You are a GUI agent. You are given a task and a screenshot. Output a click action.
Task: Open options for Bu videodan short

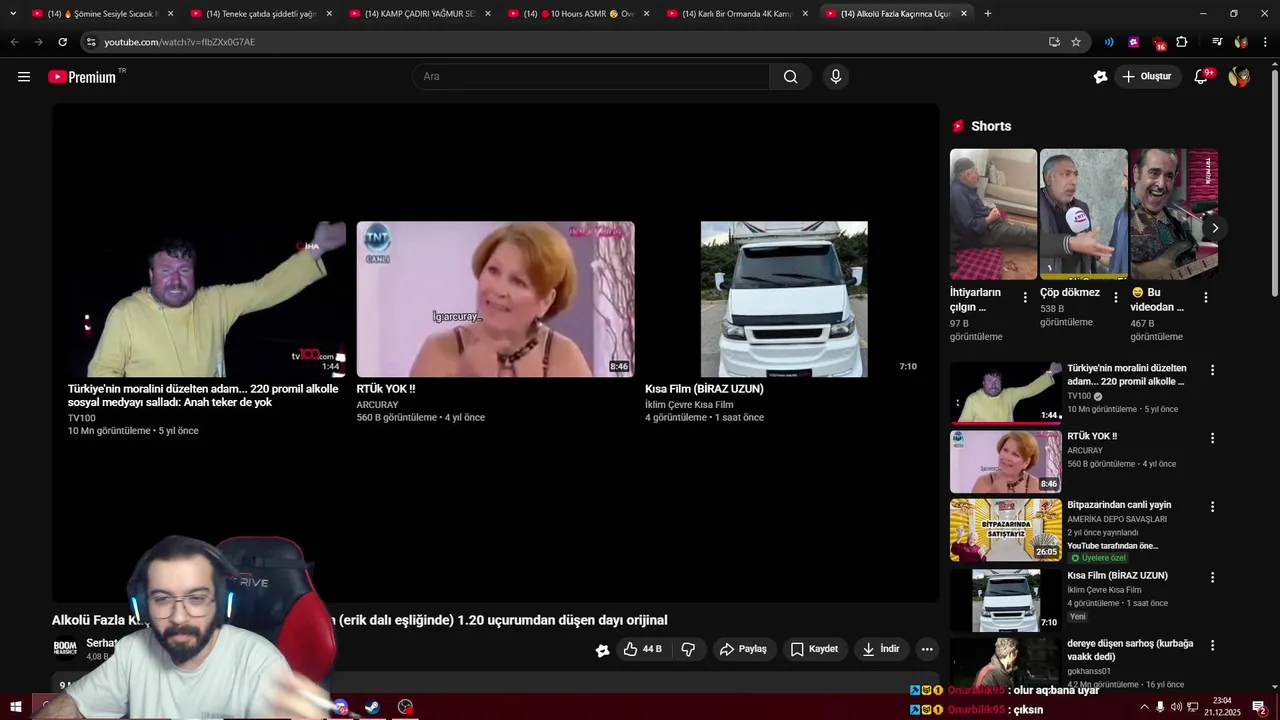coord(1206,297)
